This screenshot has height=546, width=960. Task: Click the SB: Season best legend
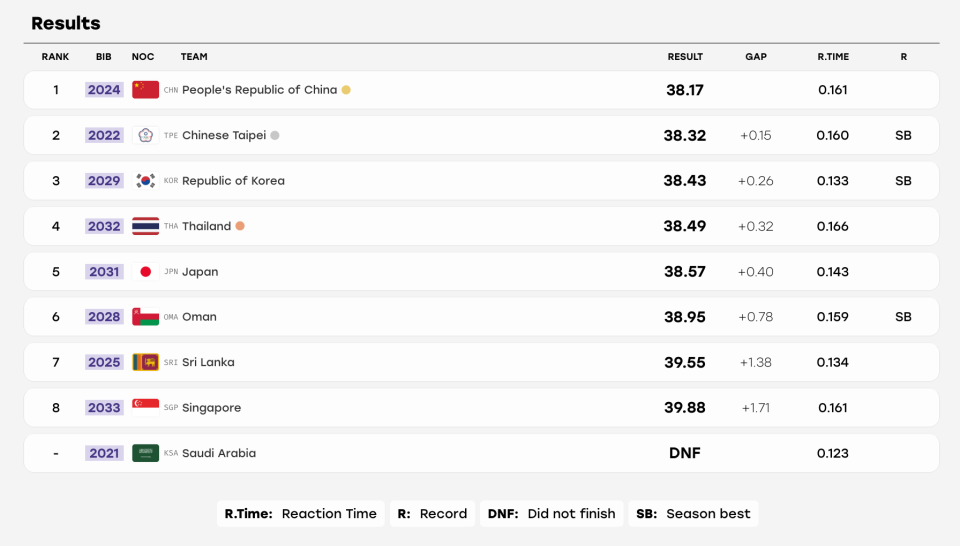693,514
